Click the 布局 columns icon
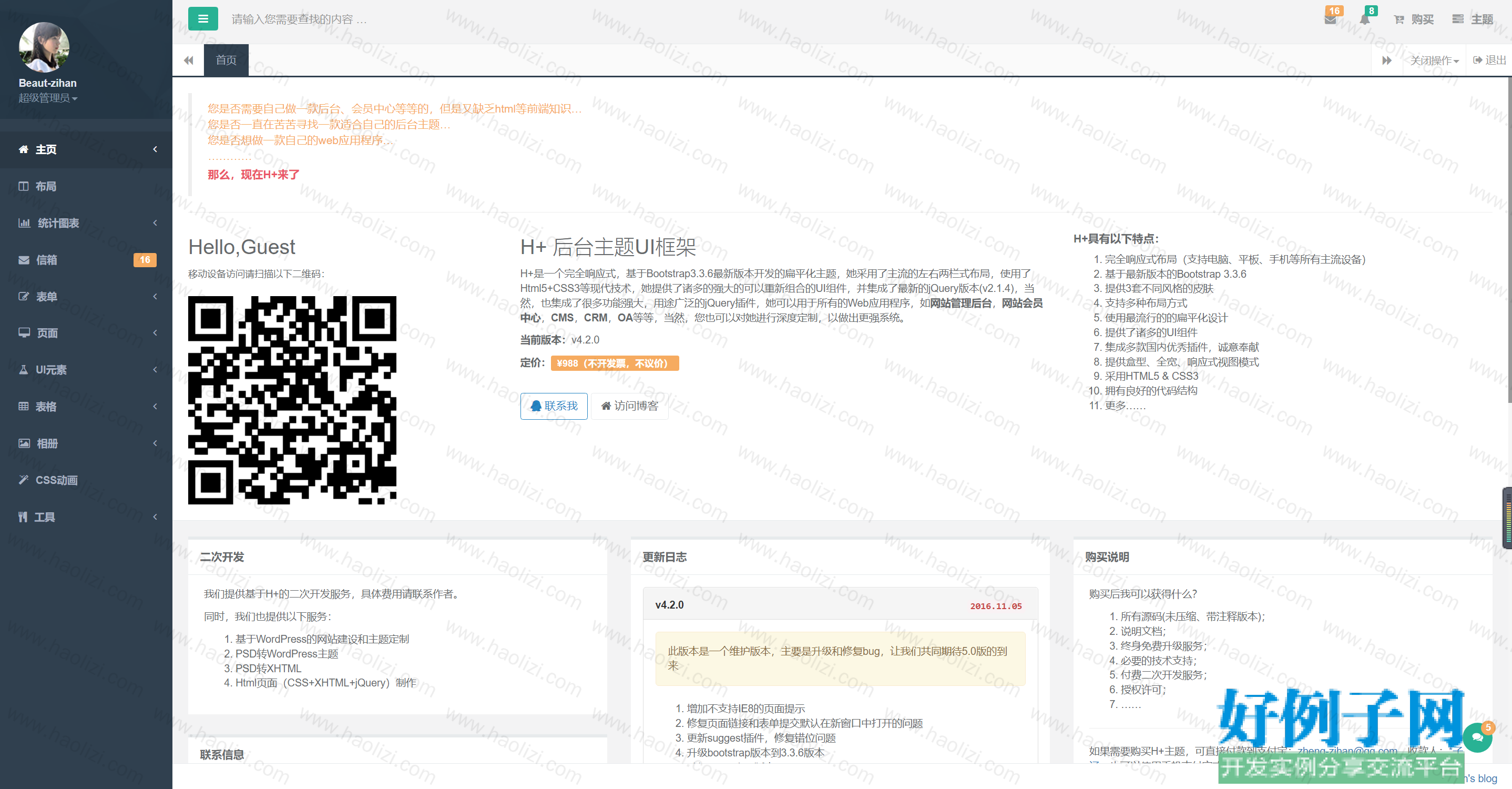 pos(24,186)
